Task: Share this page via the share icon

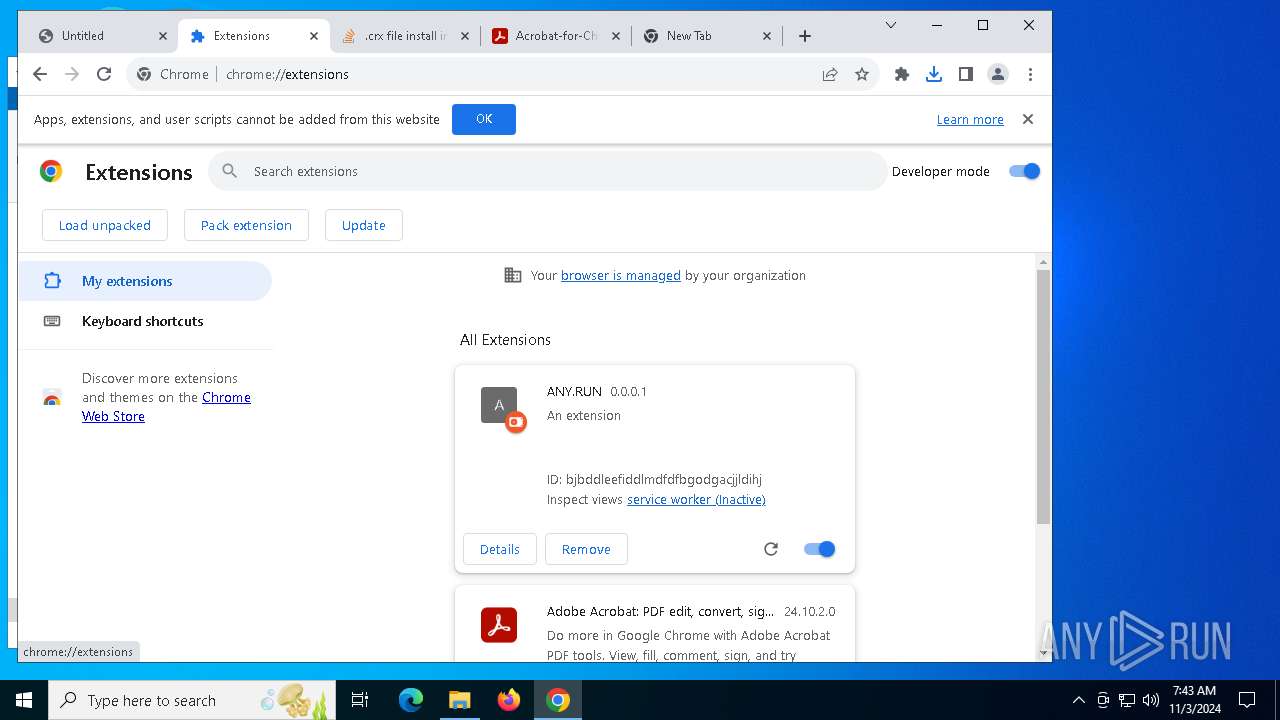Action: 830,74
